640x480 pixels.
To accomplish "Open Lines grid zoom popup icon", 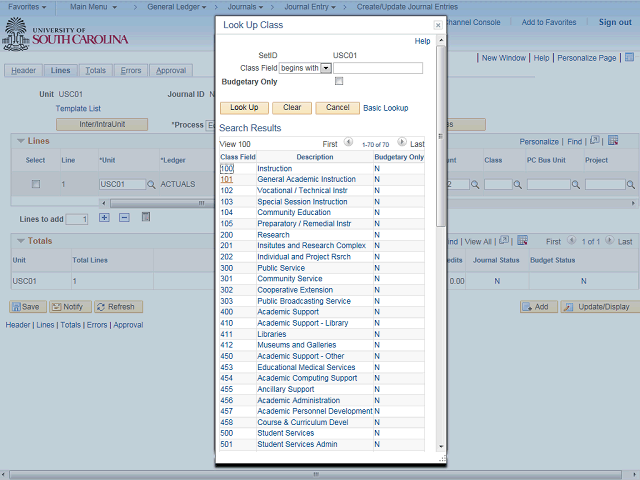I will click(595, 140).
